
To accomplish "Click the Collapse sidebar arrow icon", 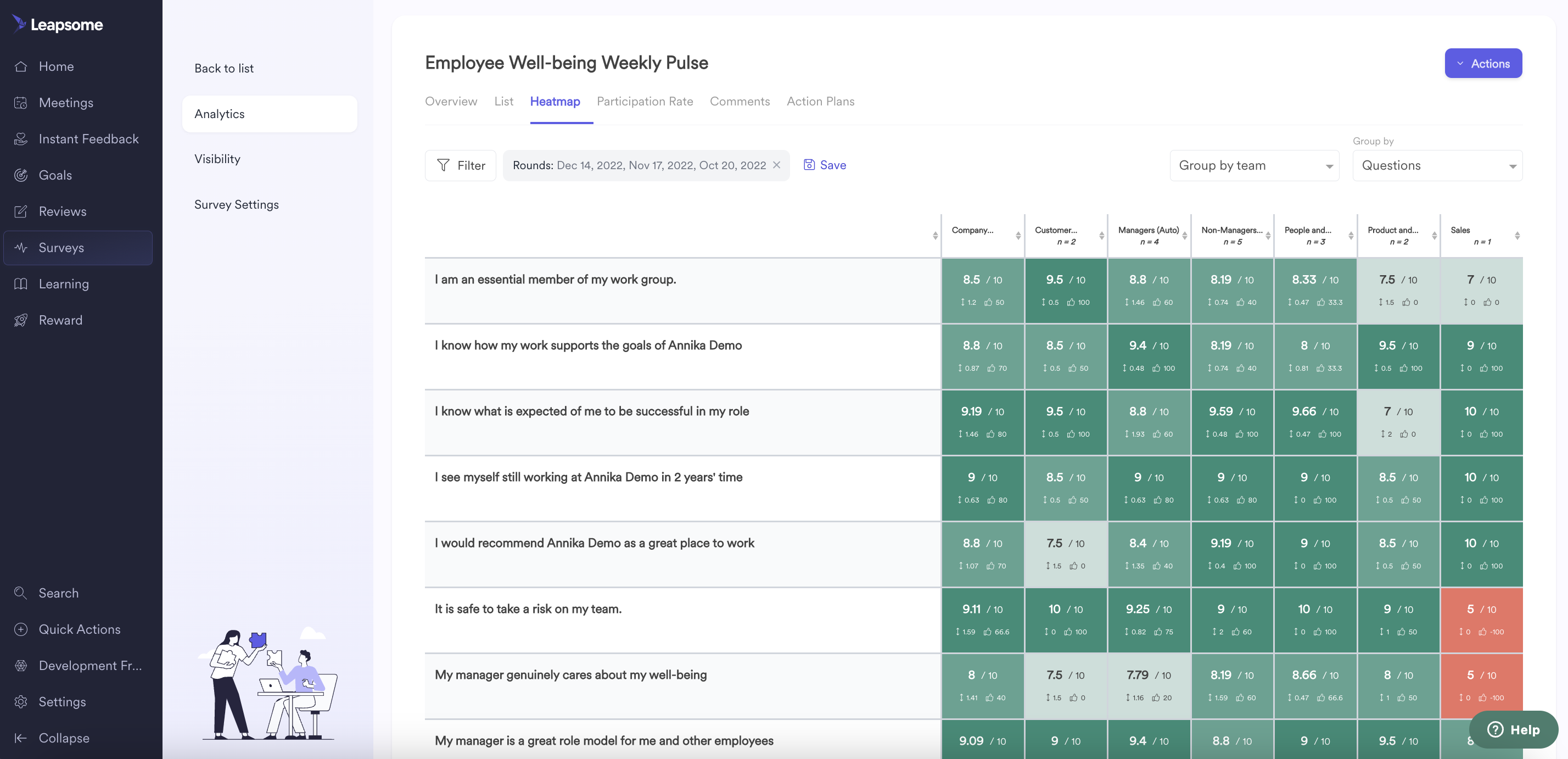I will click(x=21, y=738).
